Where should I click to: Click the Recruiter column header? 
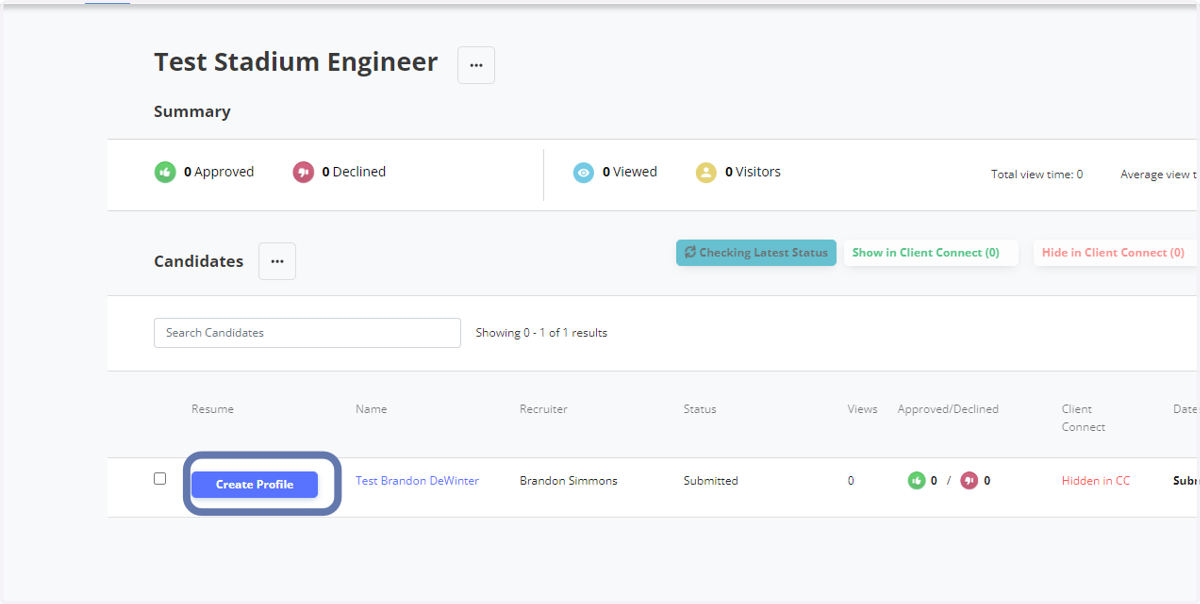pyautogui.click(x=543, y=409)
